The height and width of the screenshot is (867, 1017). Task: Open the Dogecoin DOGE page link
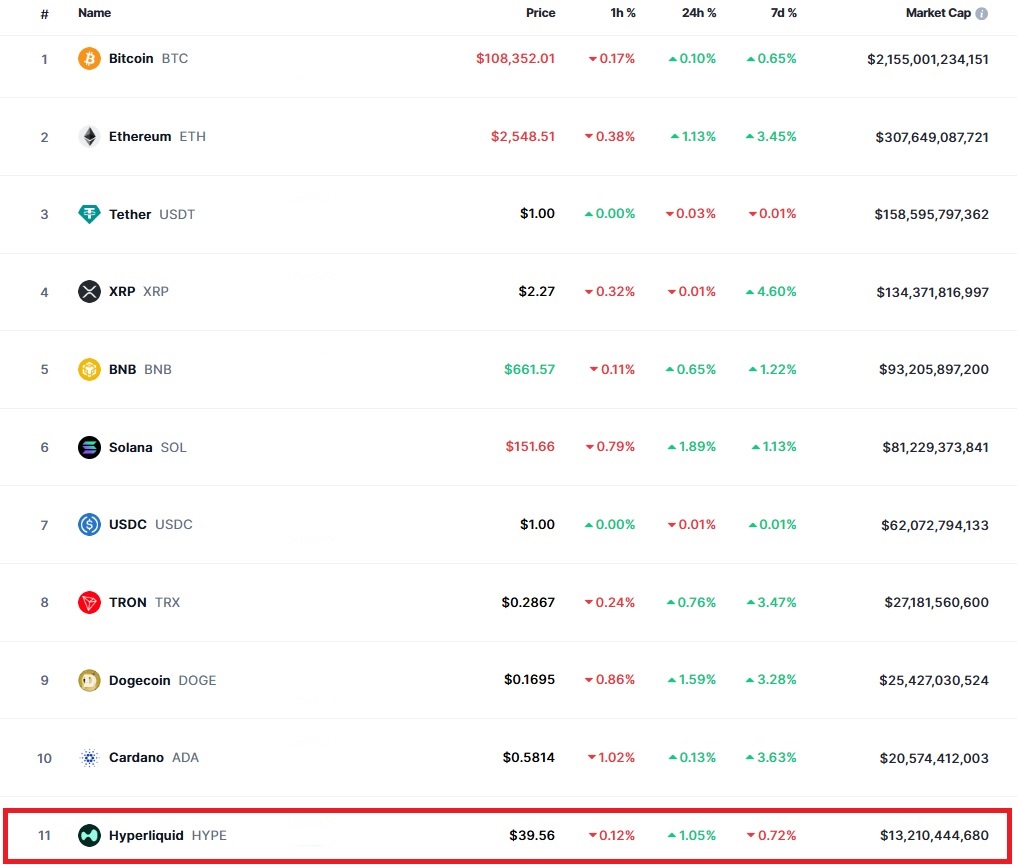tap(162, 680)
